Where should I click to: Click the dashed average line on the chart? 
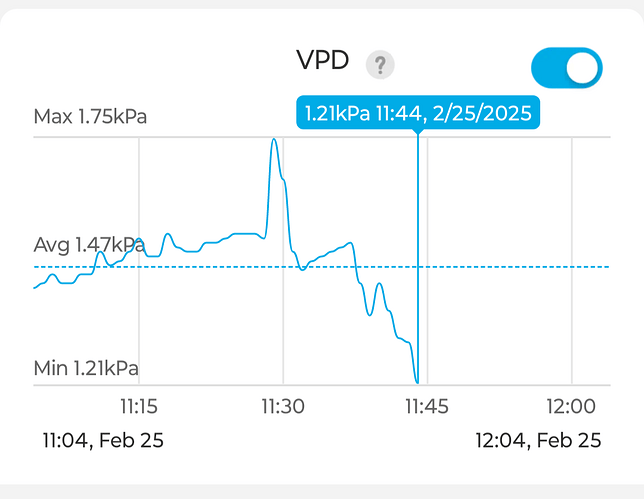point(500,267)
